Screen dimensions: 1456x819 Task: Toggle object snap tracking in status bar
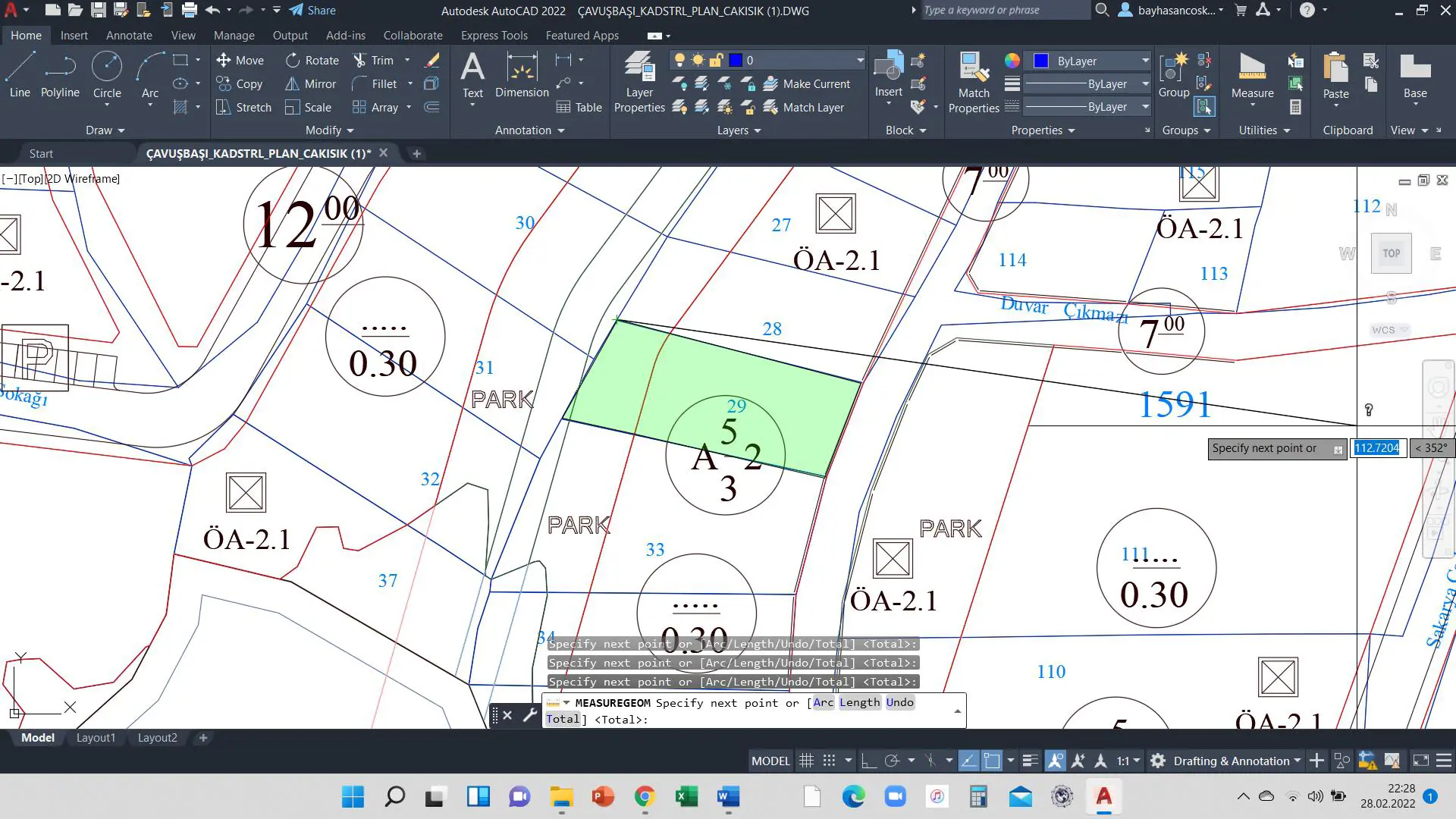968,761
